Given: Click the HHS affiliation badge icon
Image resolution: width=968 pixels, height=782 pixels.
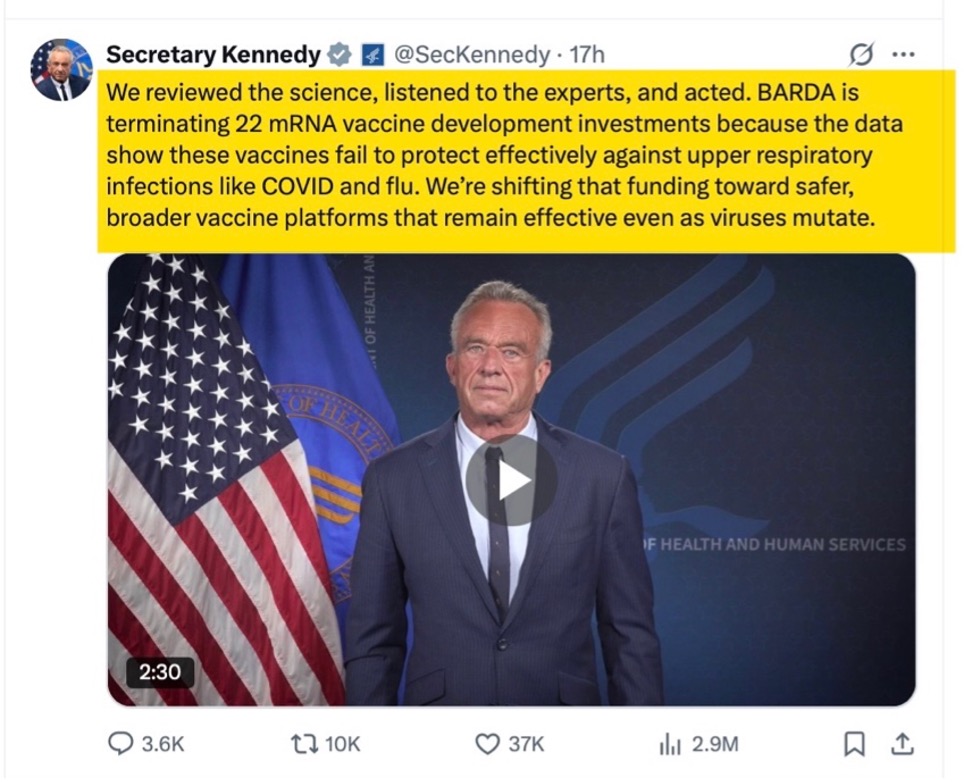Looking at the screenshot, I should tap(372, 54).
